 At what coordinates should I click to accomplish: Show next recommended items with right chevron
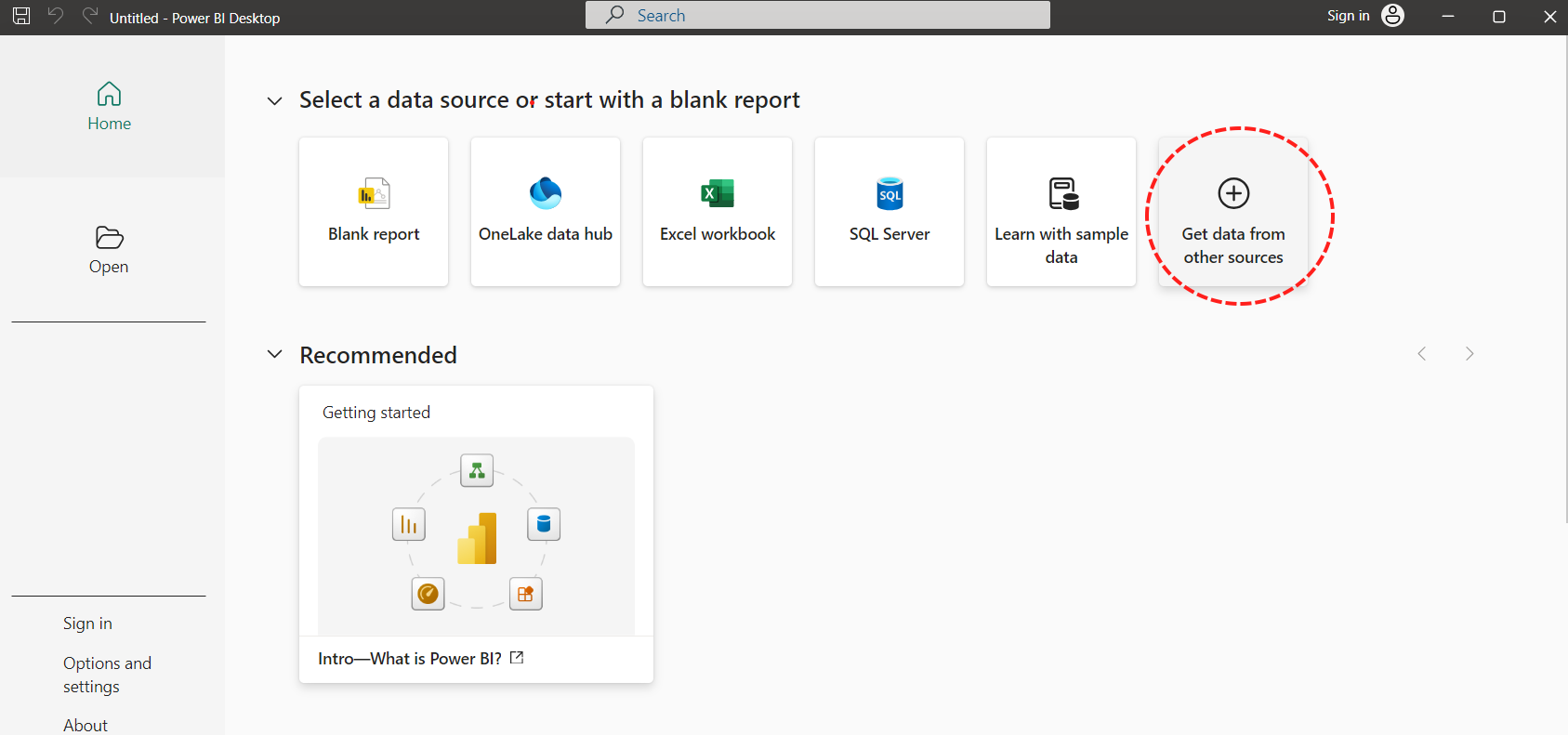pos(1469,354)
